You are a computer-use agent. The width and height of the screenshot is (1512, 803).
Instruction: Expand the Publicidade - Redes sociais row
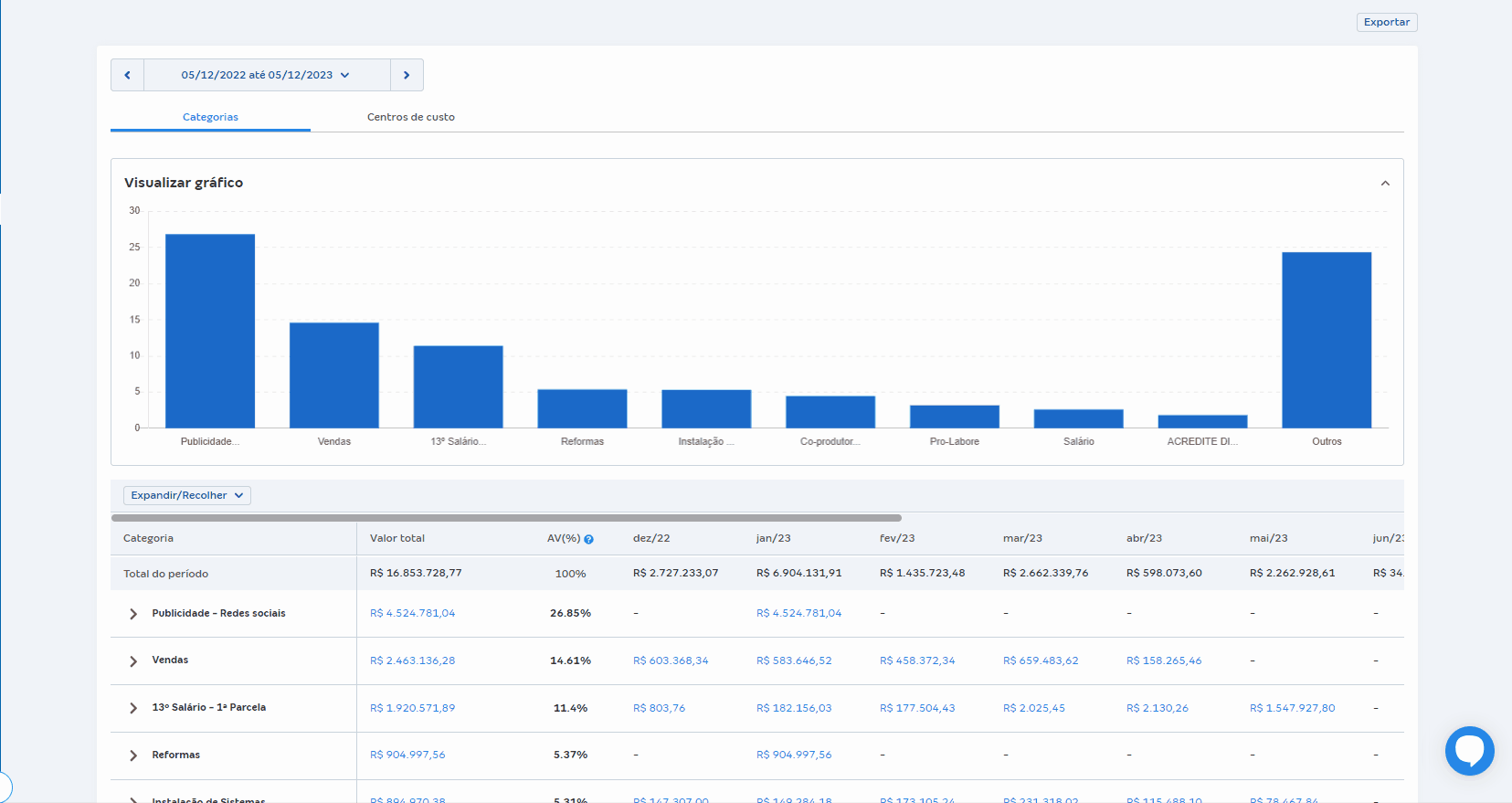[x=133, y=614]
